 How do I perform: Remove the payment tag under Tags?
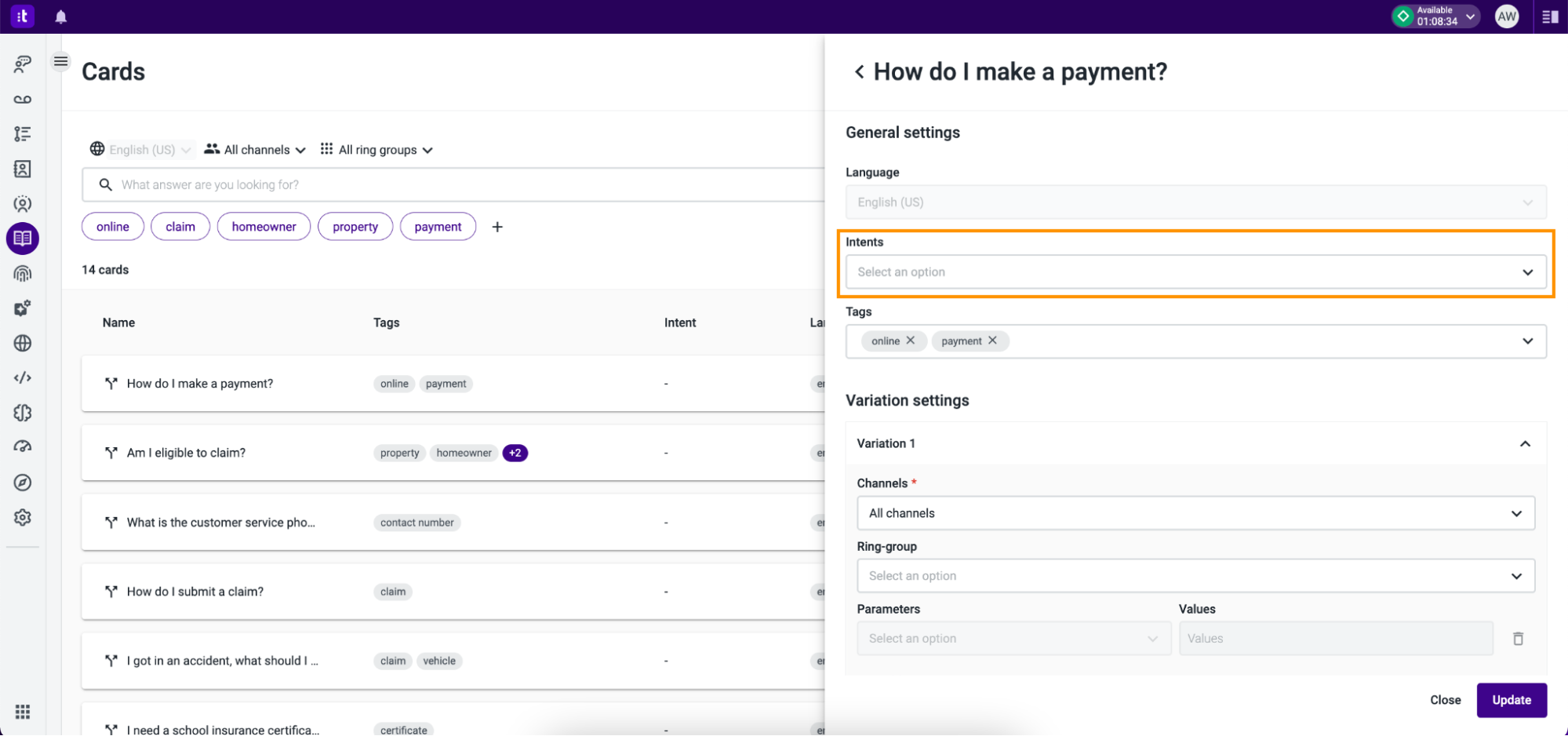click(992, 341)
